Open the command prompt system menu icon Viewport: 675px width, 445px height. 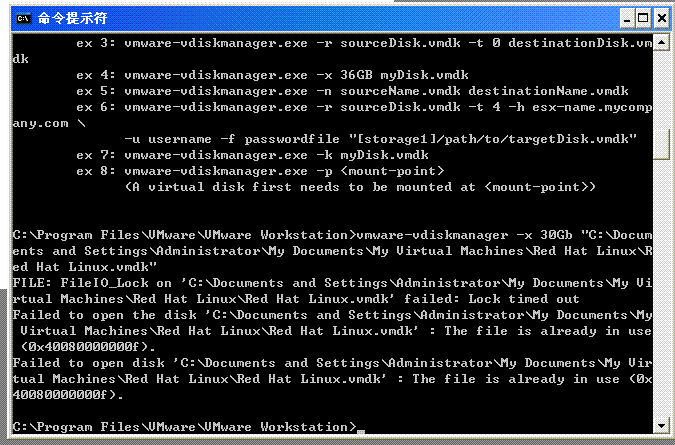[x=23, y=19]
